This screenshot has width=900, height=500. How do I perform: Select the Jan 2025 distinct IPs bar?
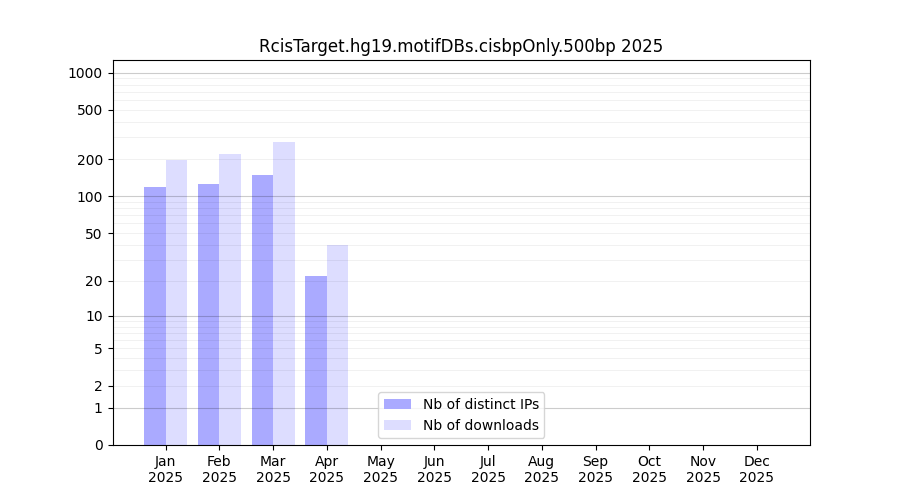(155, 315)
